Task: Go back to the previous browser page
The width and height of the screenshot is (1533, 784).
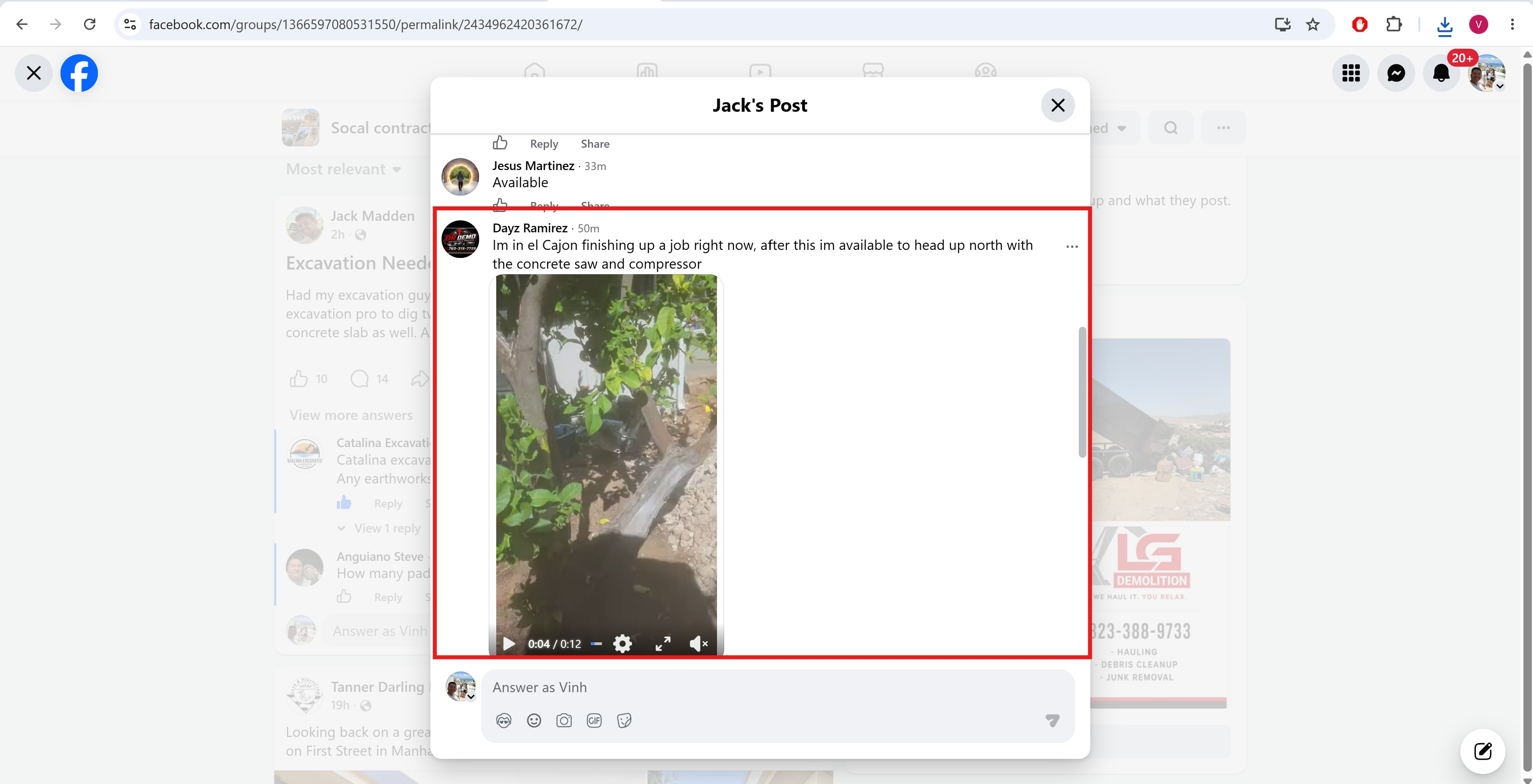Action: pos(22,24)
